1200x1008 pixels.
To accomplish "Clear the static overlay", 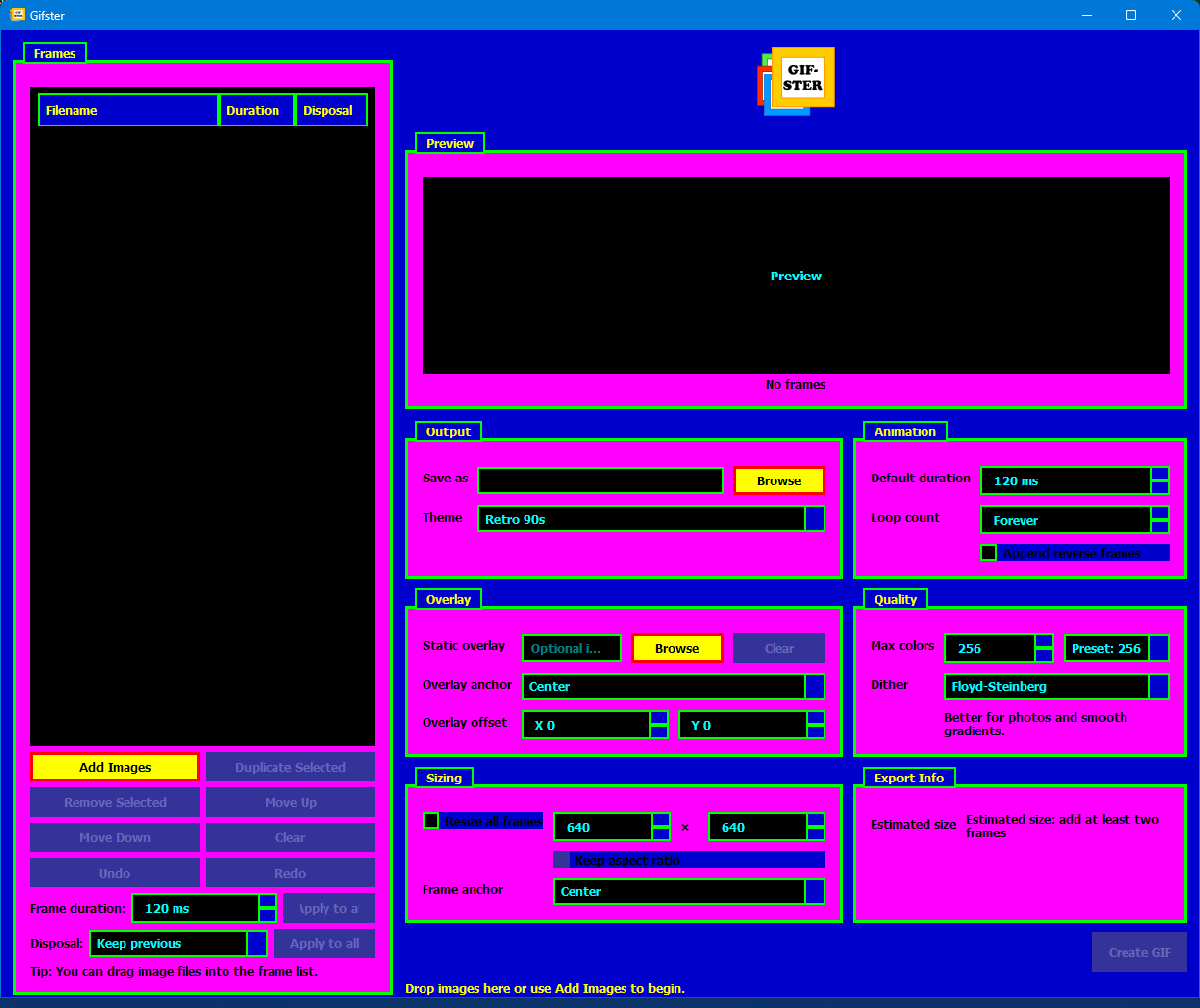I will coord(779,648).
